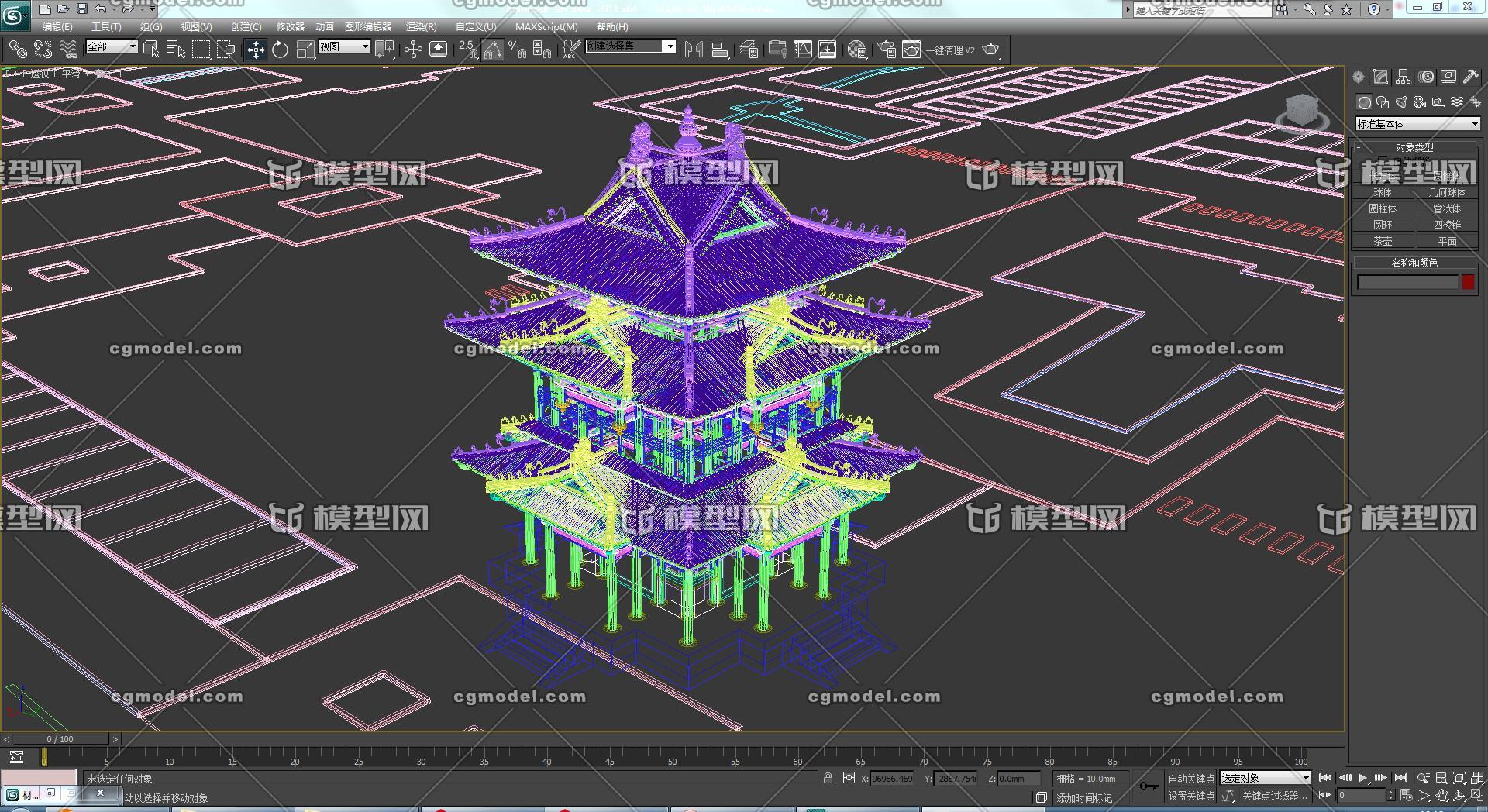
Task: Switch to the Modify command panel tab
Action: click(1380, 77)
